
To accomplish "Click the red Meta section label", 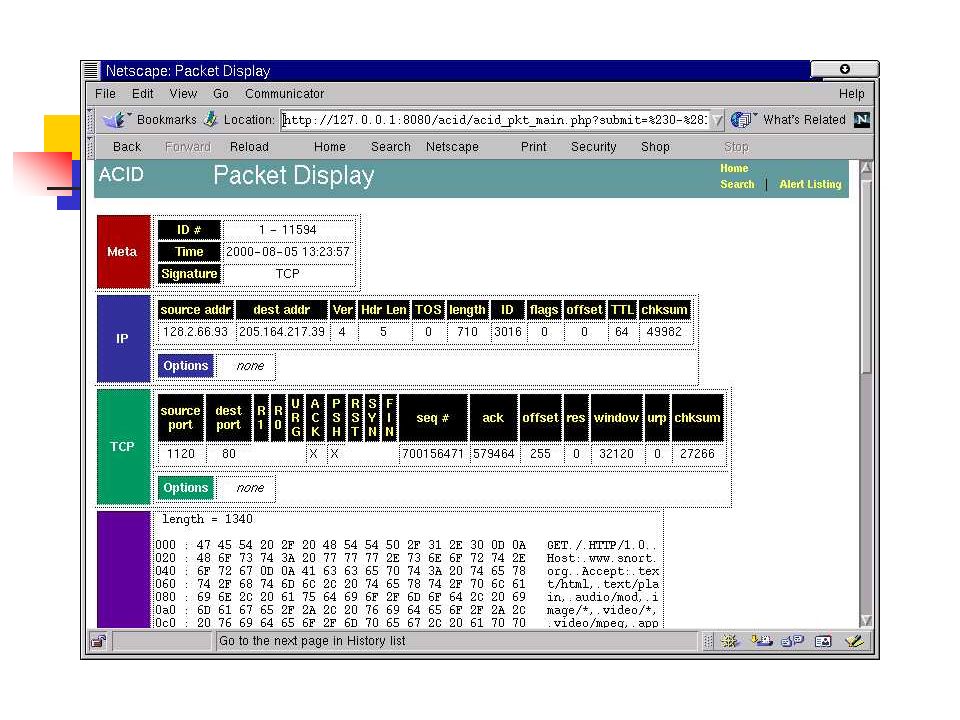I will tap(123, 252).
